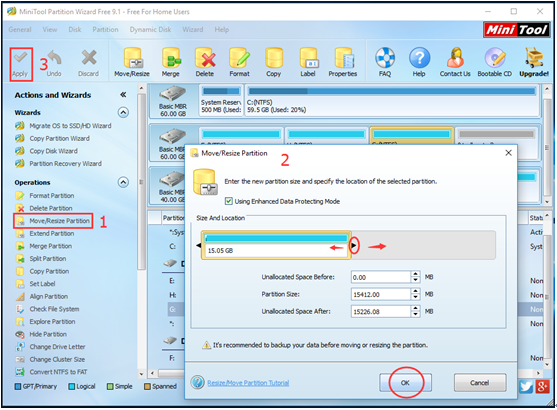Image resolution: width=557 pixels, height=410 pixels.
Task: Select the Format toolbar icon
Action: click(x=239, y=63)
